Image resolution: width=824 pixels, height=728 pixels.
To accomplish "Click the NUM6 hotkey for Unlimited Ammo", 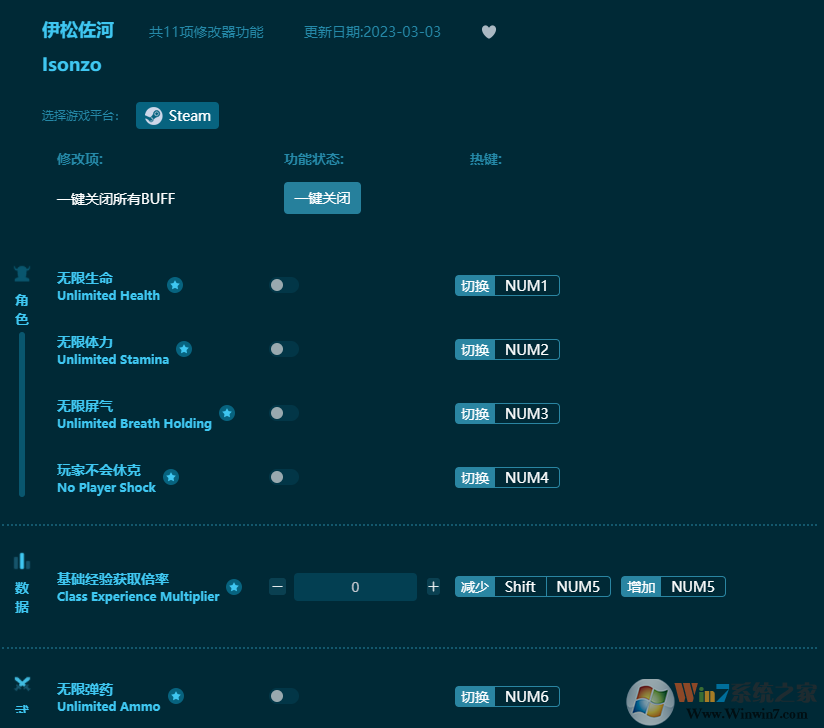I will point(527,698).
